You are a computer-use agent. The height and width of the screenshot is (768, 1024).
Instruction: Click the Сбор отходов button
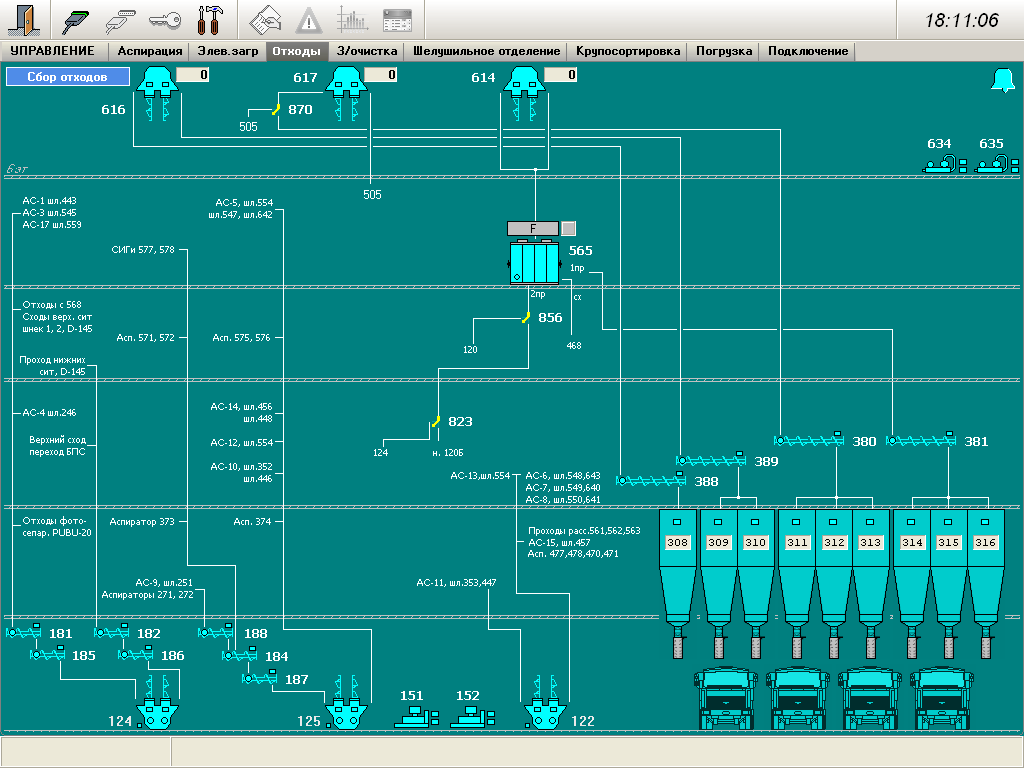click(68, 77)
